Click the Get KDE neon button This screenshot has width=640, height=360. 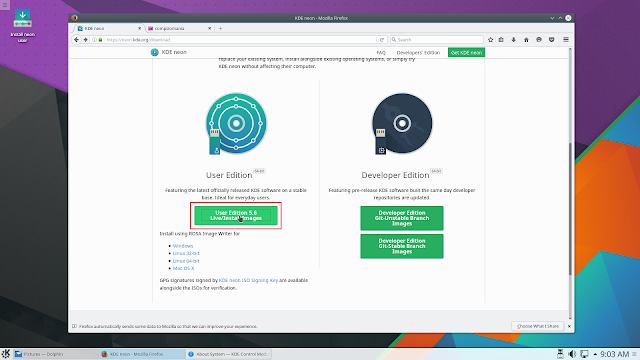pyautogui.click(x=466, y=53)
